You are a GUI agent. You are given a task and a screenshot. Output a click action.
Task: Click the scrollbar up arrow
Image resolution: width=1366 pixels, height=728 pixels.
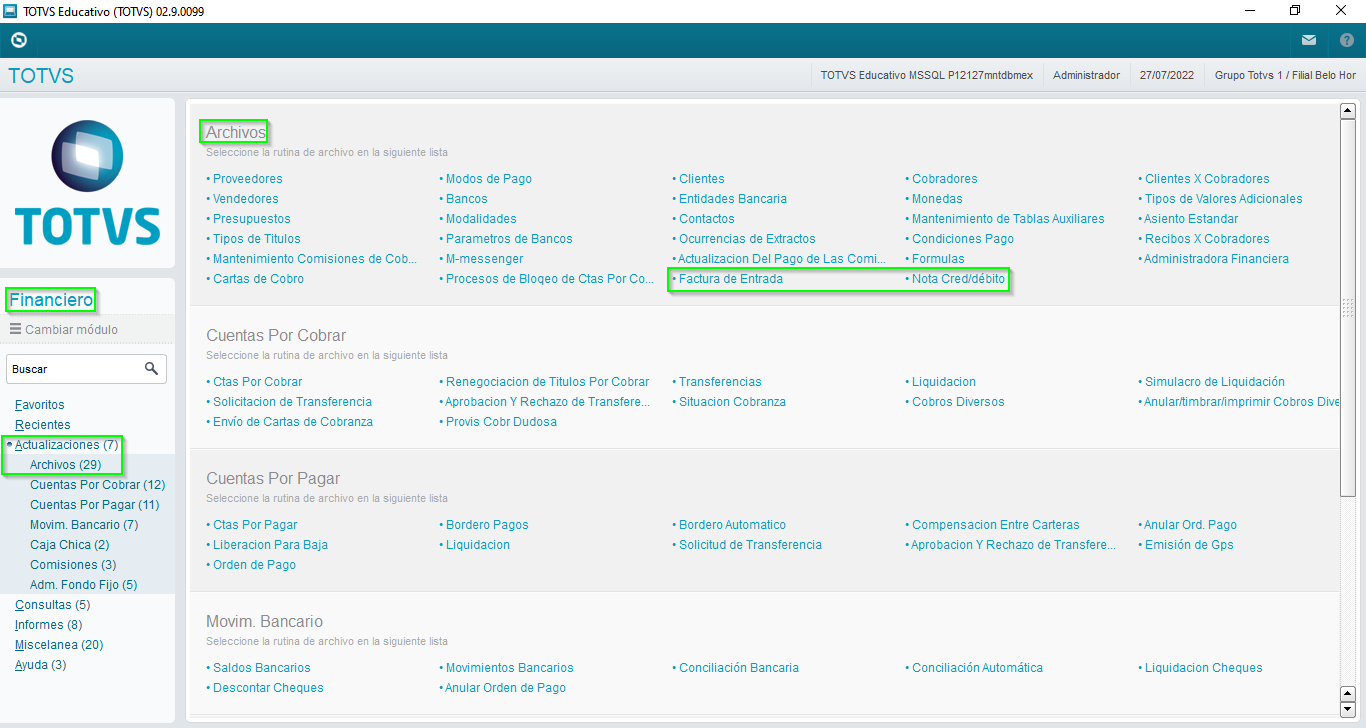click(x=1347, y=111)
